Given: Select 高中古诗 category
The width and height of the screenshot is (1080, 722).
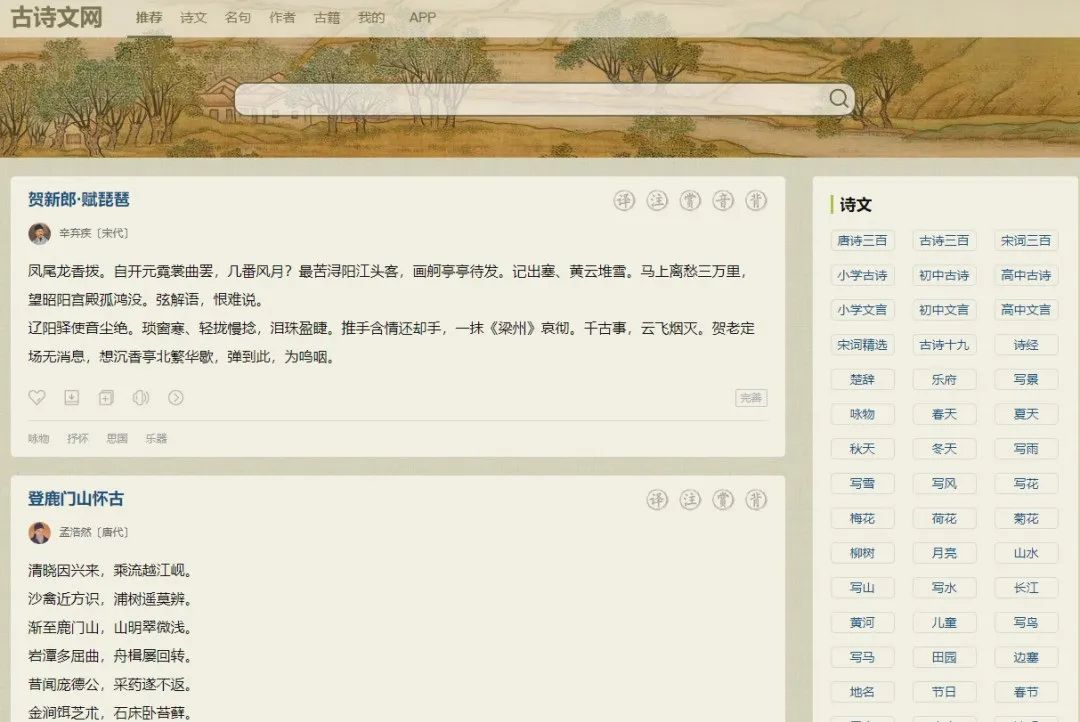Looking at the screenshot, I should pyautogui.click(x=1026, y=276).
